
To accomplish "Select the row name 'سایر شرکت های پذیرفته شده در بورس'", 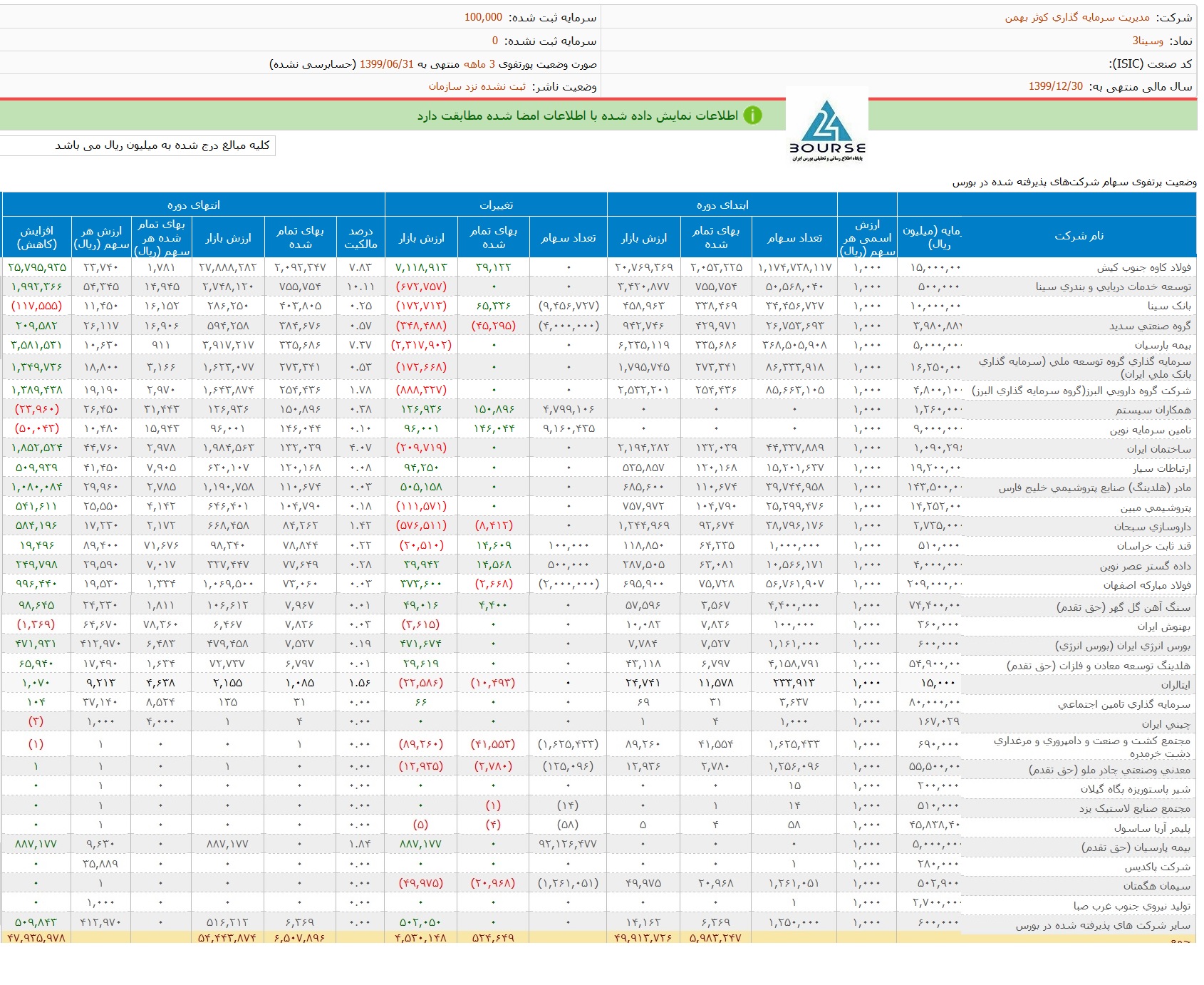I will point(1103,925).
